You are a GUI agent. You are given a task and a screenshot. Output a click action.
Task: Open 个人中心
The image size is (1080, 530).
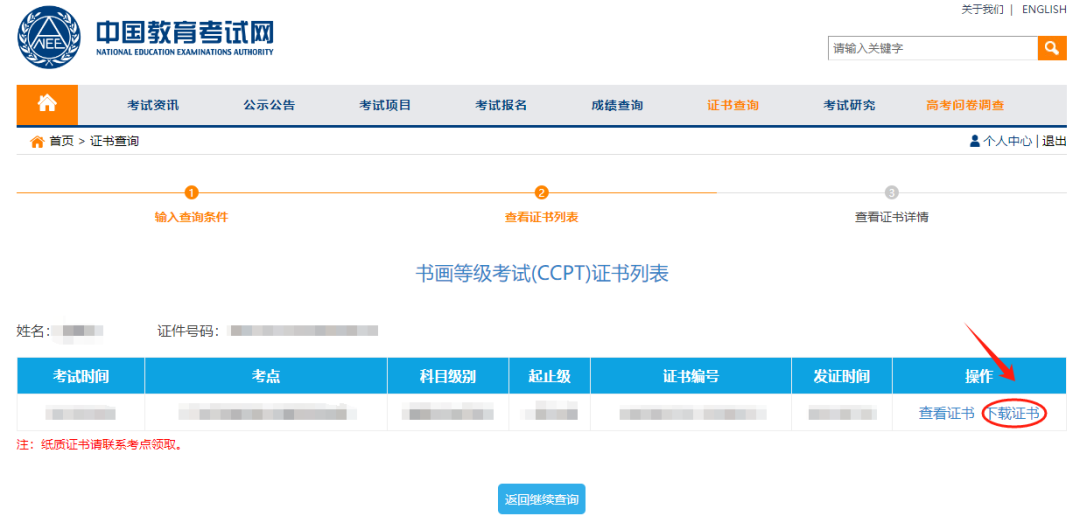1007,141
